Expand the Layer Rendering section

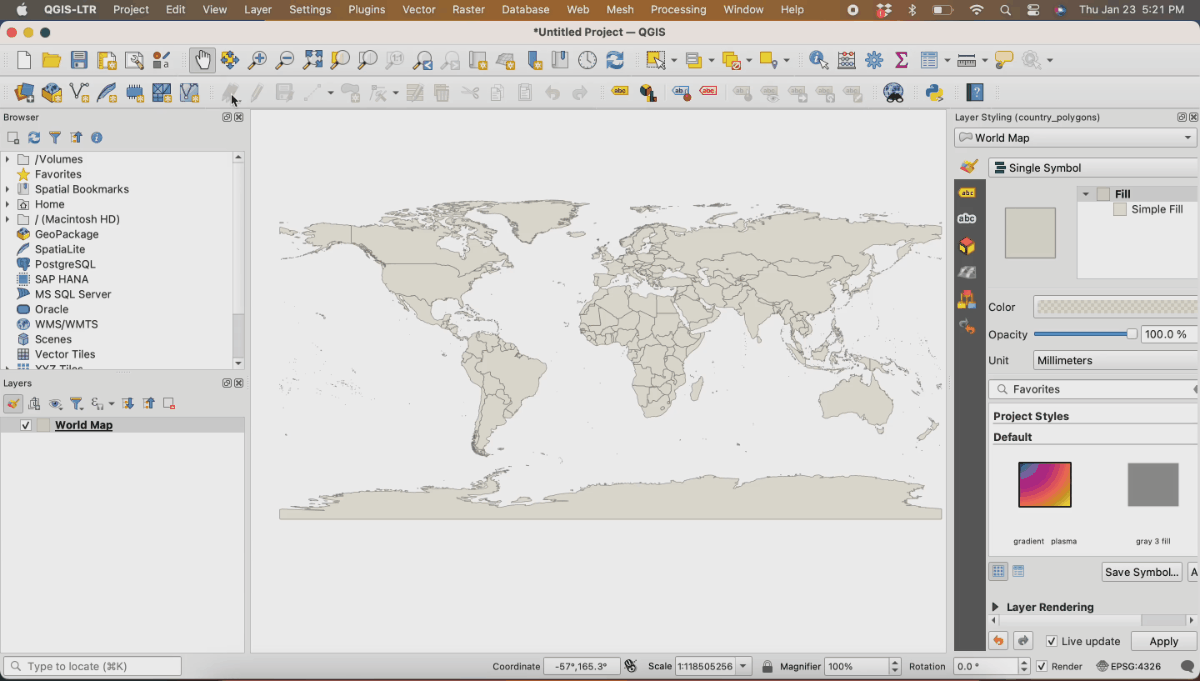994,606
